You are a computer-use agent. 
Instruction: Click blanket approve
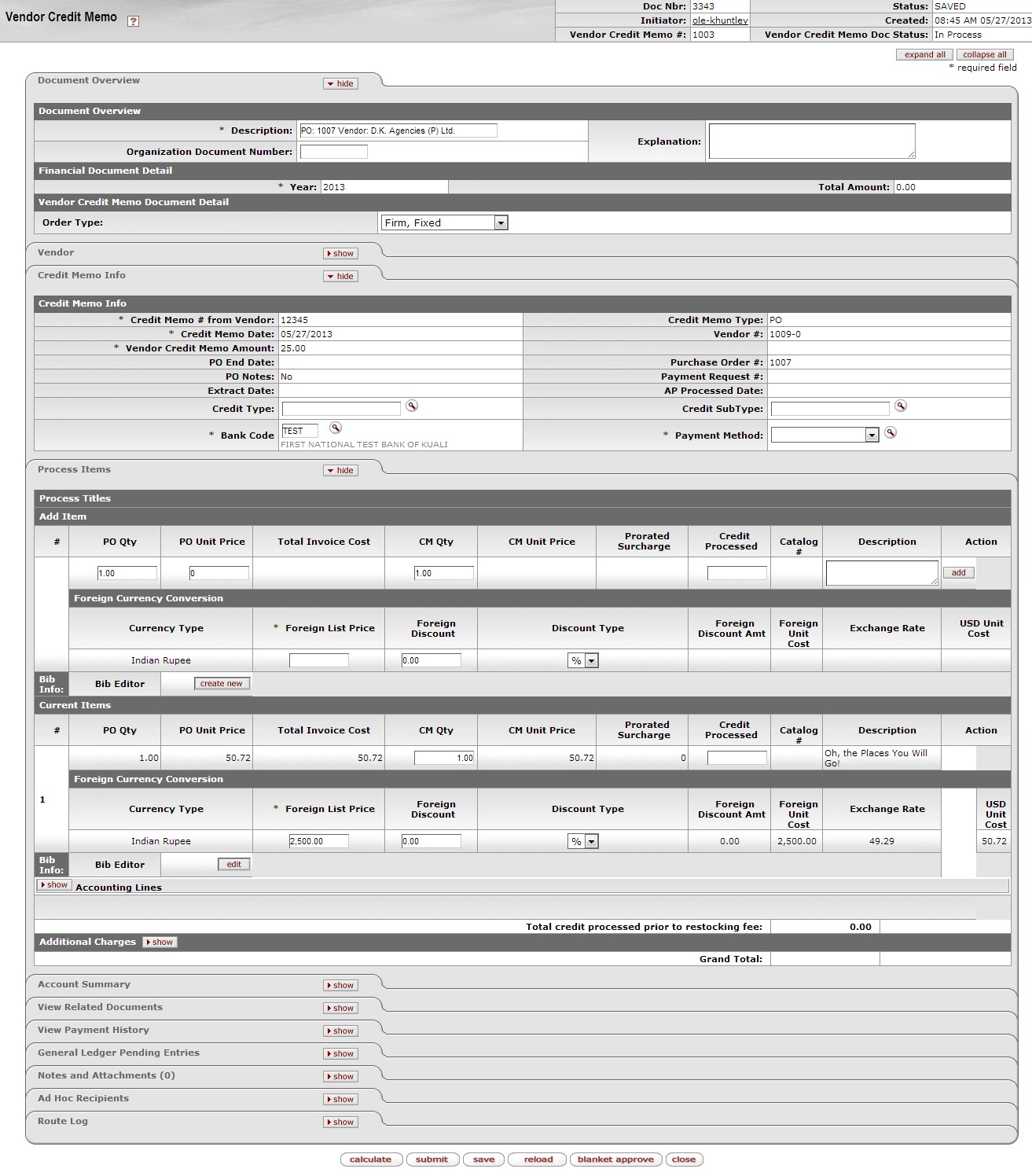[x=615, y=1159]
